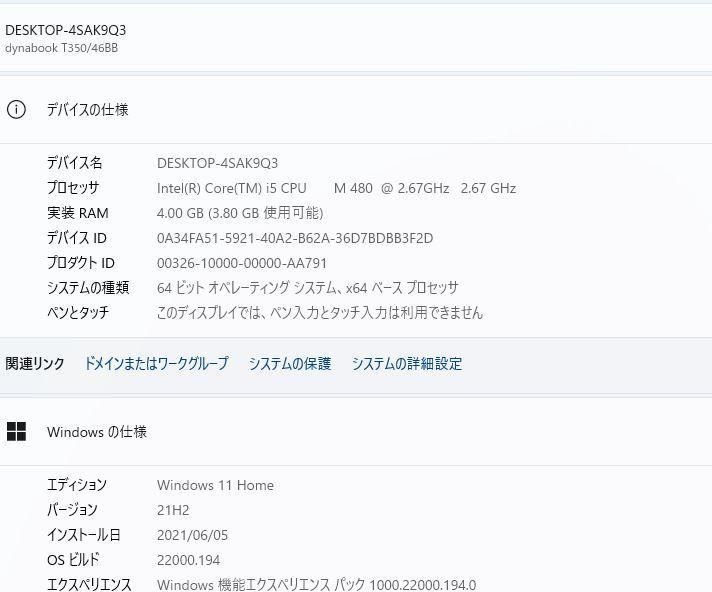
Task: Click the プロセッサ label
Action: coord(73,187)
